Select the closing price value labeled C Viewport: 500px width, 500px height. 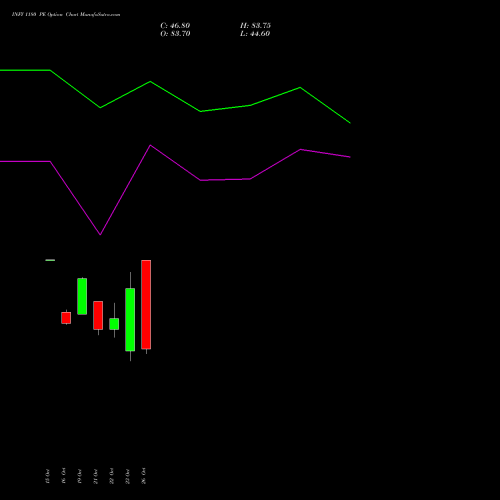click(x=175, y=26)
